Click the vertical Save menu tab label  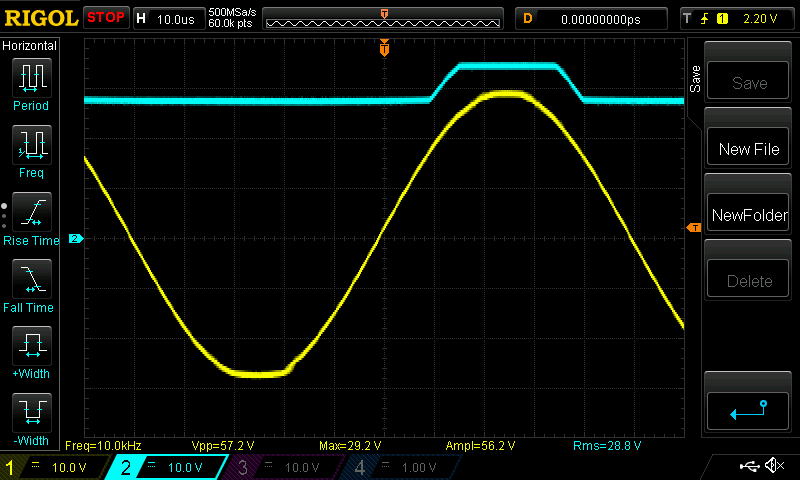pyautogui.click(x=695, y=79)
